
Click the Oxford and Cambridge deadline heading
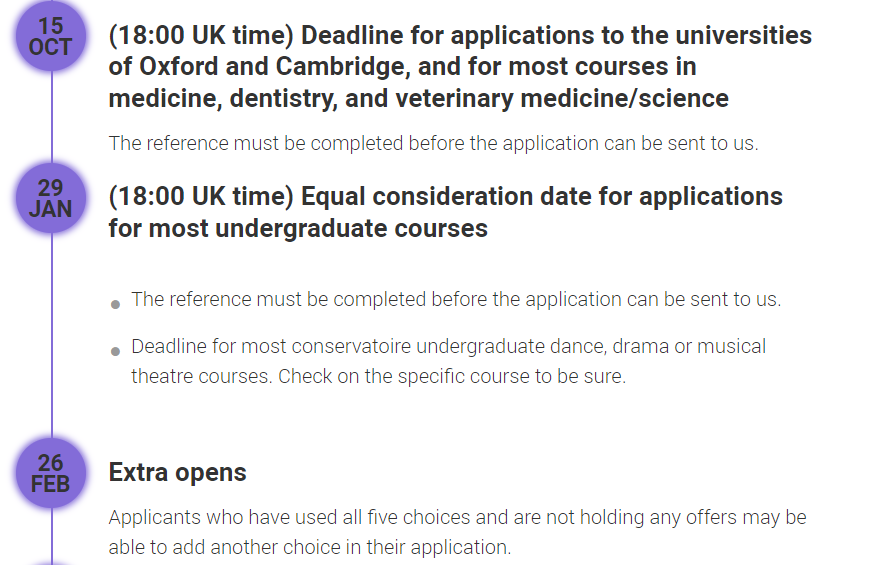click(x=460, y=67)
